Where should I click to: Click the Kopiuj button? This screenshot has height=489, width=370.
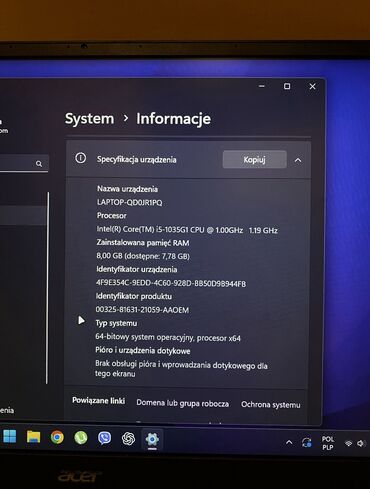[x=255, y=159]
